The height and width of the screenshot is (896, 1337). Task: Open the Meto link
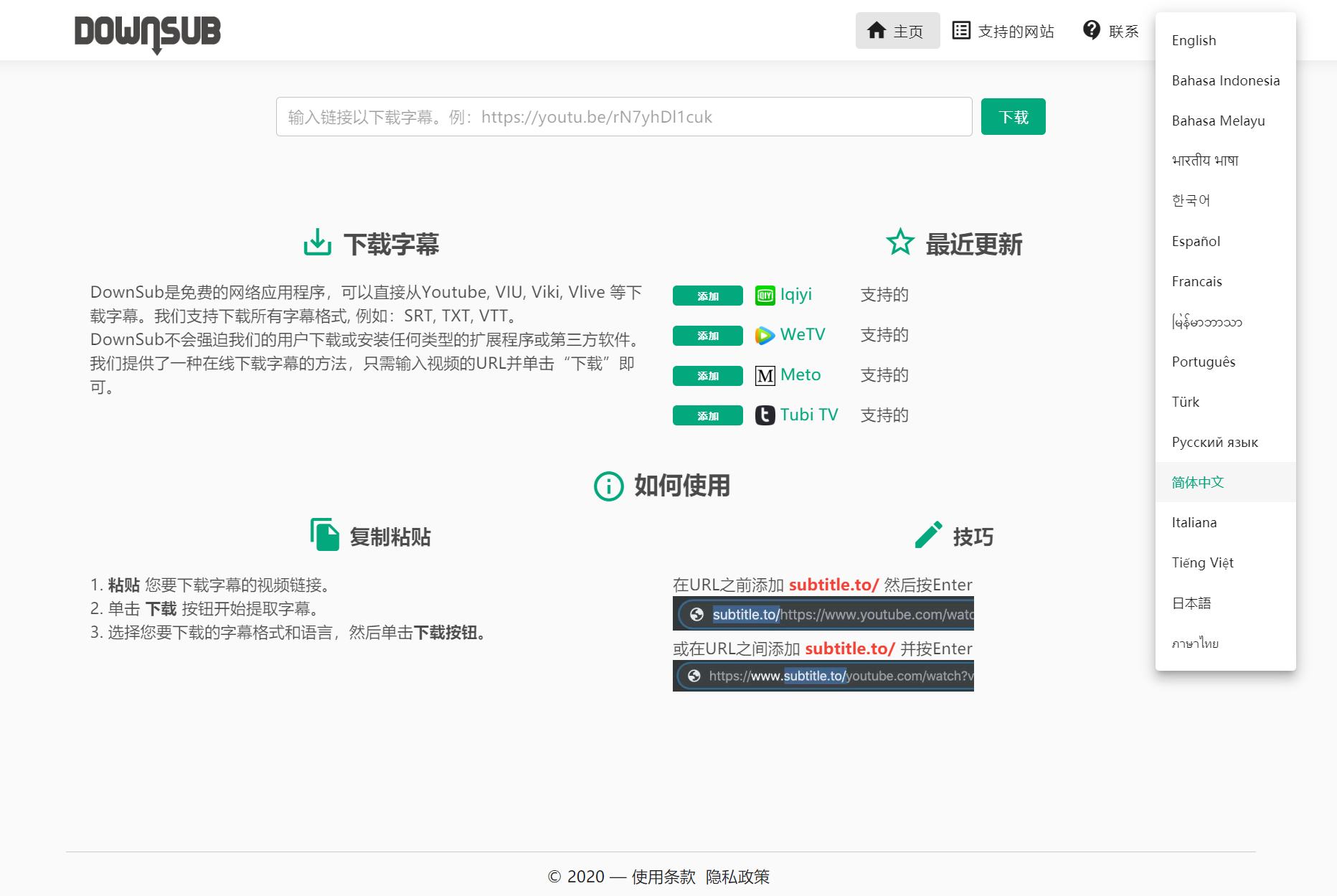[800, 375]
